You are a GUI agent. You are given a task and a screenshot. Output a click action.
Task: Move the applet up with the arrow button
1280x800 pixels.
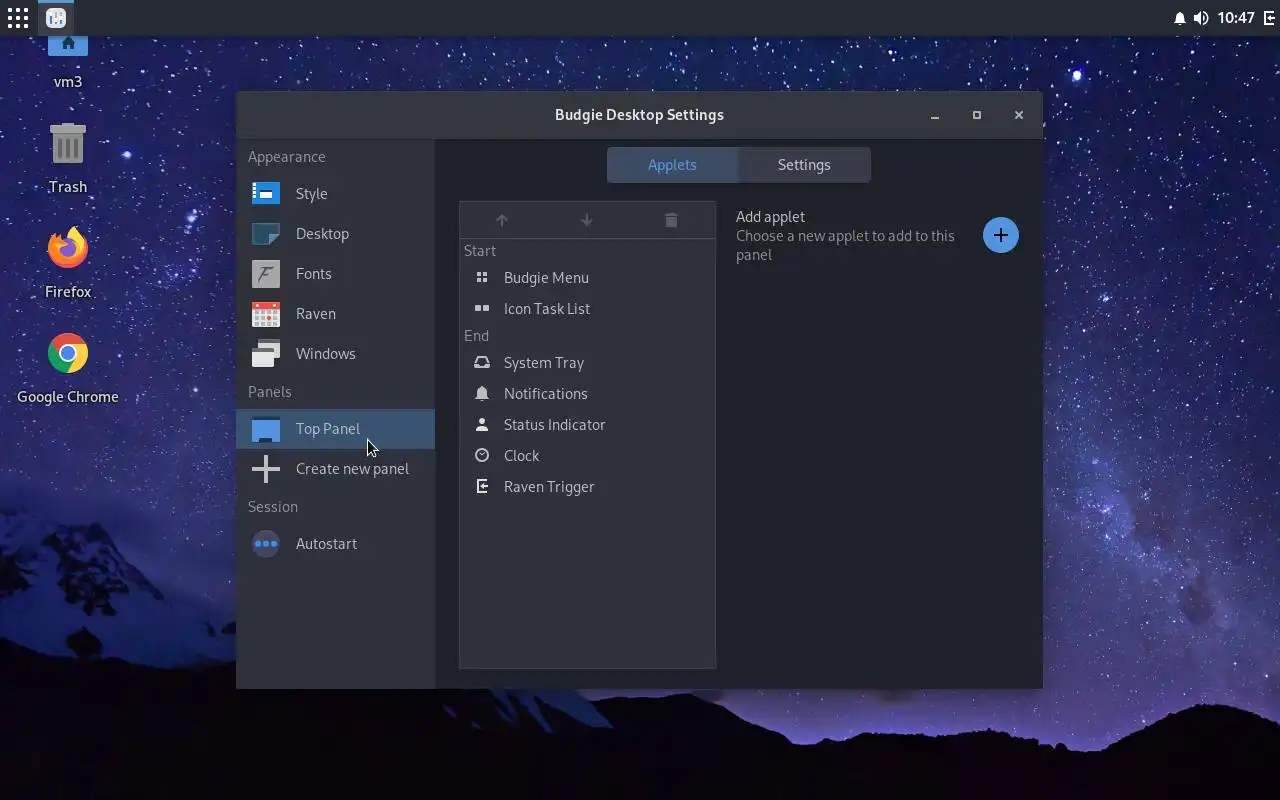coord(502,220)
